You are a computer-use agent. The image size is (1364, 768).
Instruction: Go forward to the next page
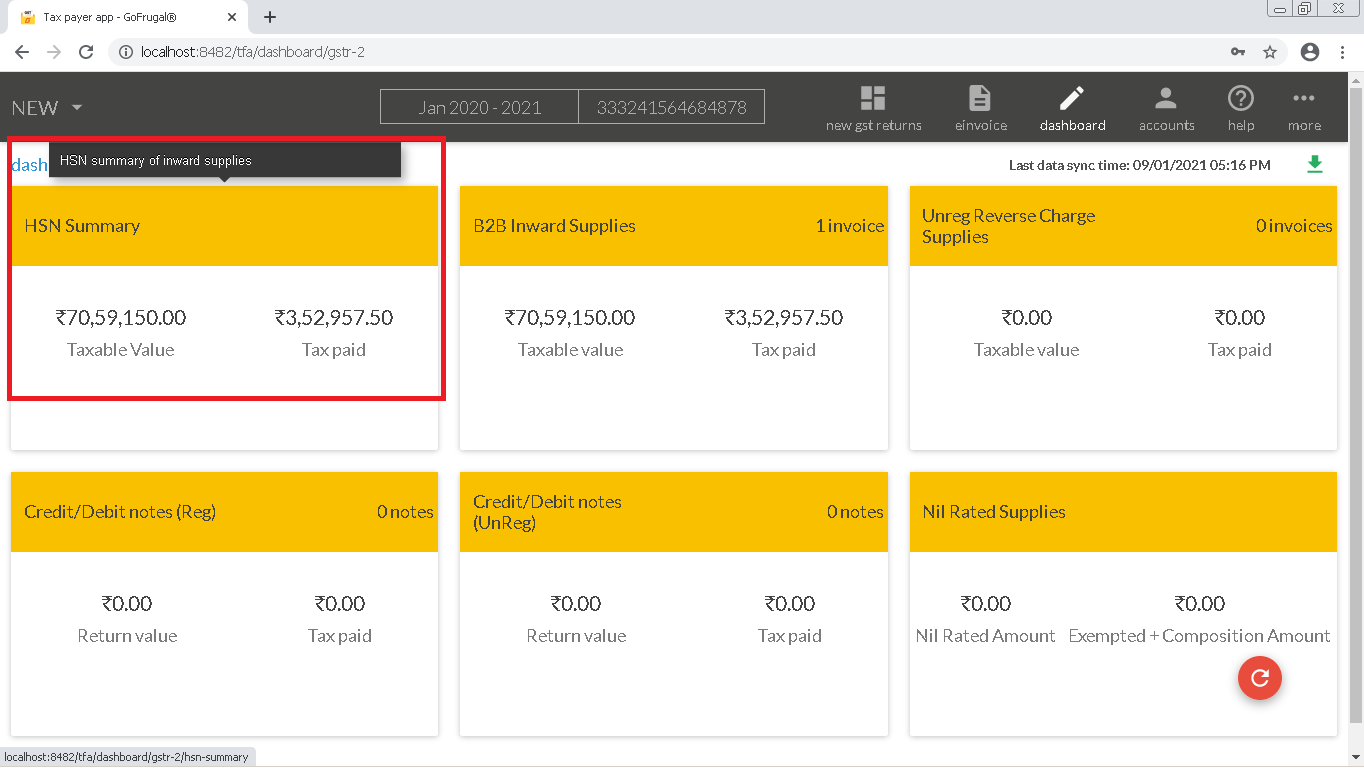(54, 52)
